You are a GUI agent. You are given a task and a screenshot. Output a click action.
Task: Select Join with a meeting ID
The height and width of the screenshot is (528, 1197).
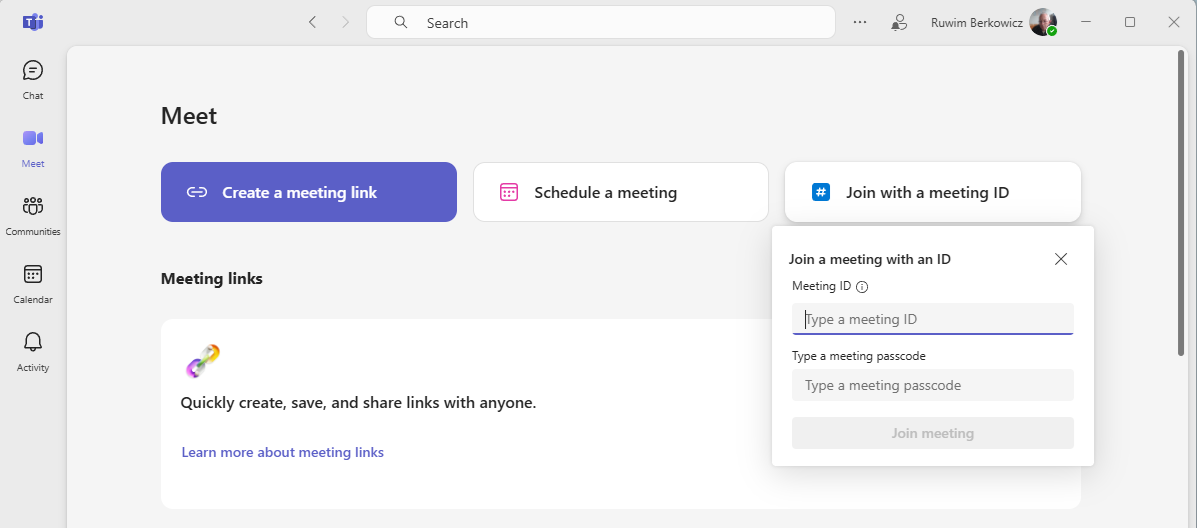point(932,192)
